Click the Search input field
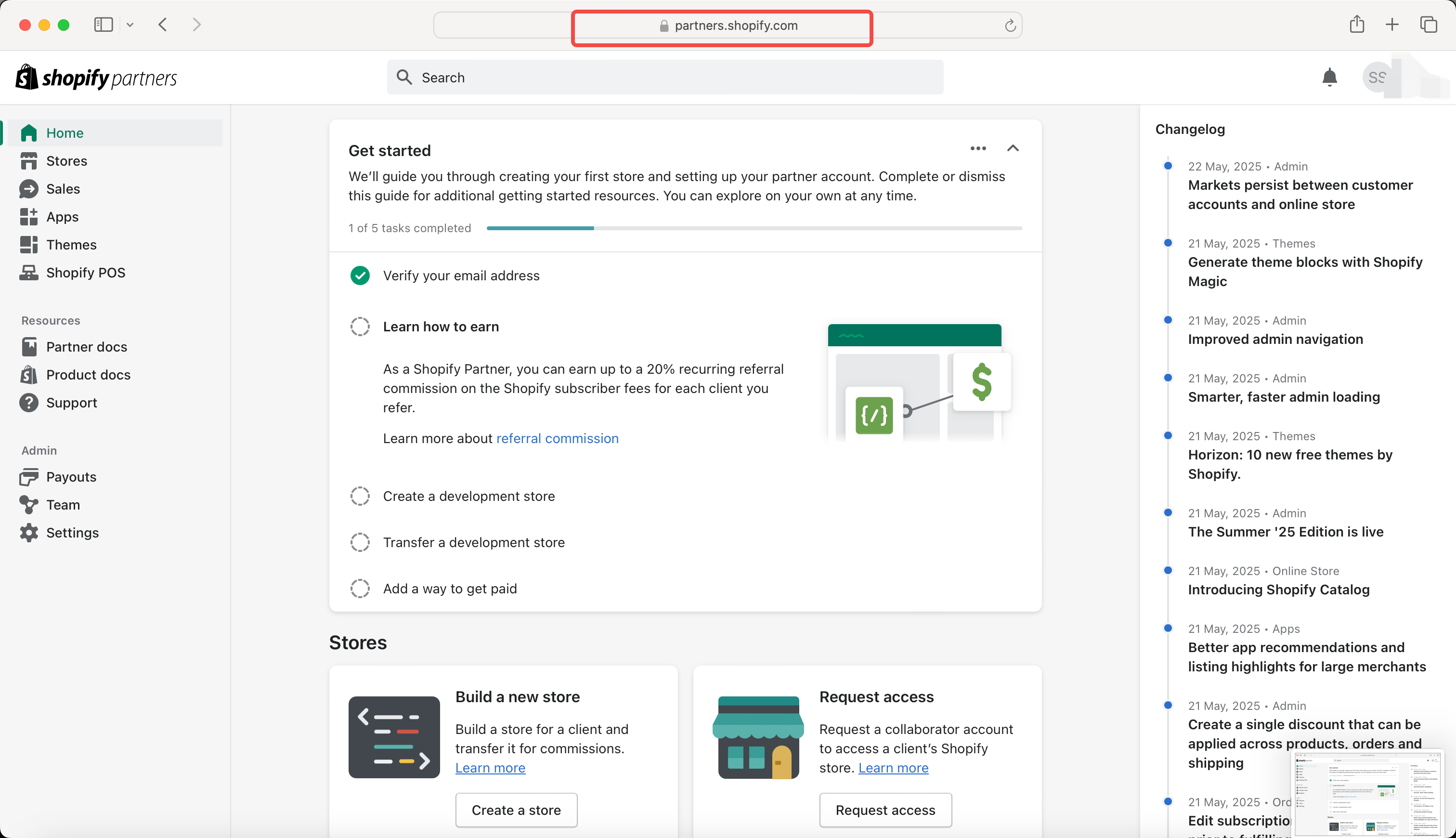This screenshot has width=1456, height=838. point(665,77)
